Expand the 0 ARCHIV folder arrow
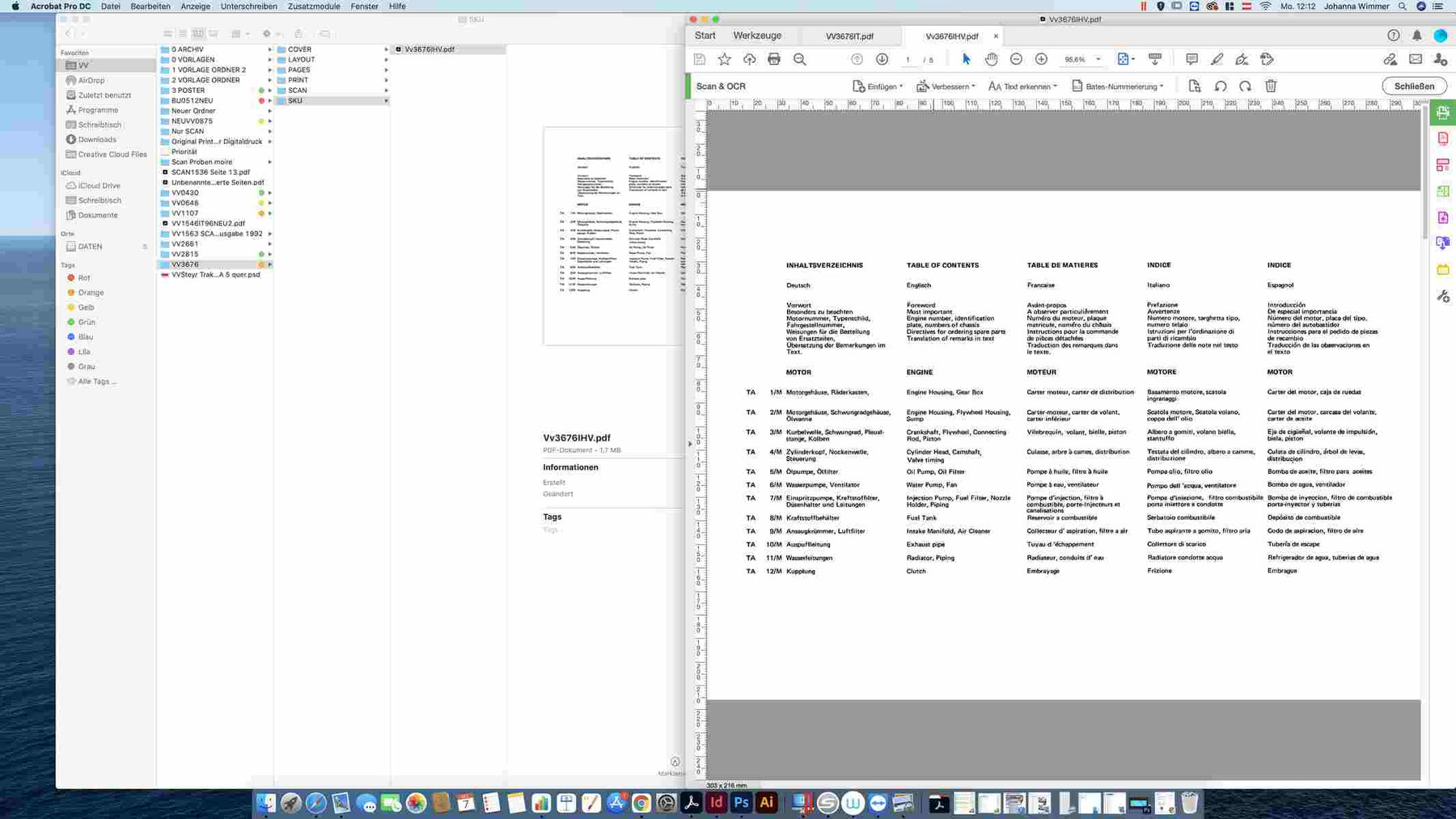Screen dimensions: 1456x819 269,49
